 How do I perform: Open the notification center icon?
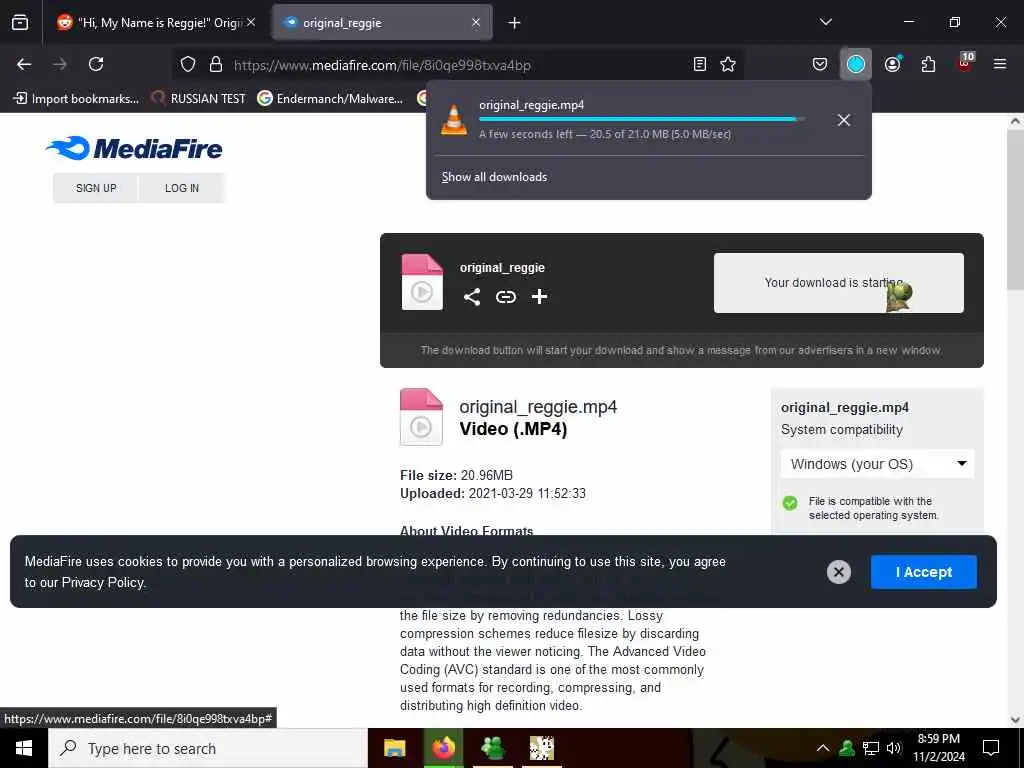point(991,748)
